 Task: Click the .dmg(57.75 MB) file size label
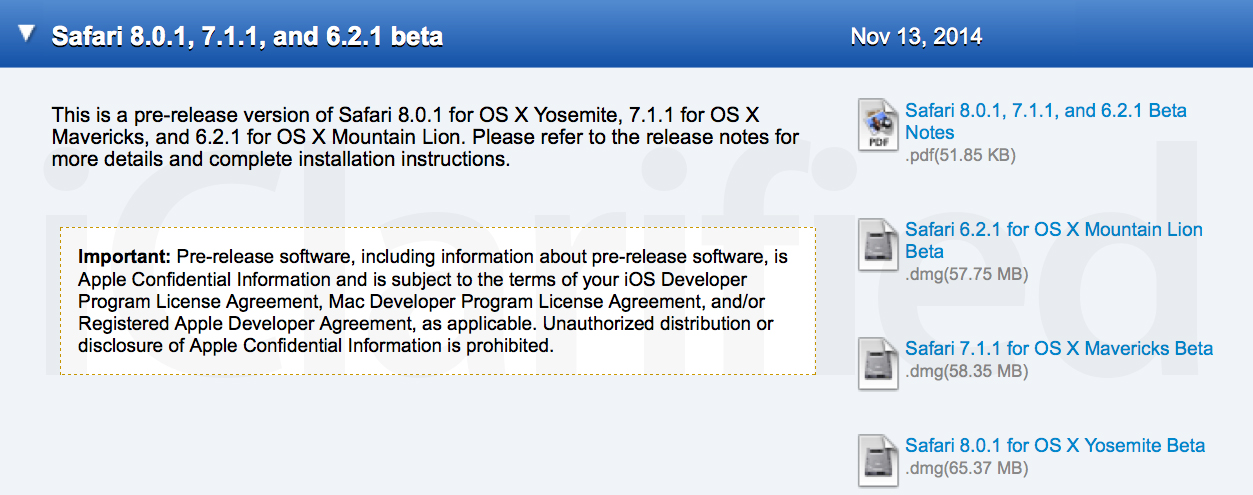pos(966,275)
